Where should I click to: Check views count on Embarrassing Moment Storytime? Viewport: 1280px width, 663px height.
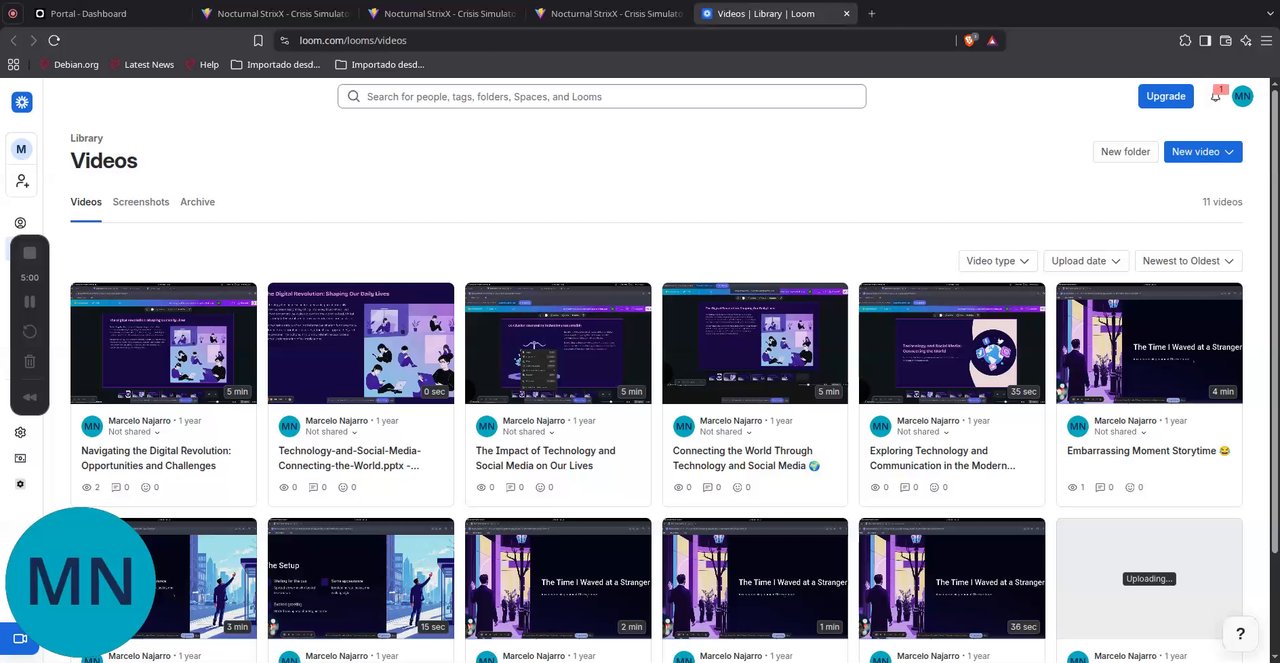click(x=1076, y=487)
